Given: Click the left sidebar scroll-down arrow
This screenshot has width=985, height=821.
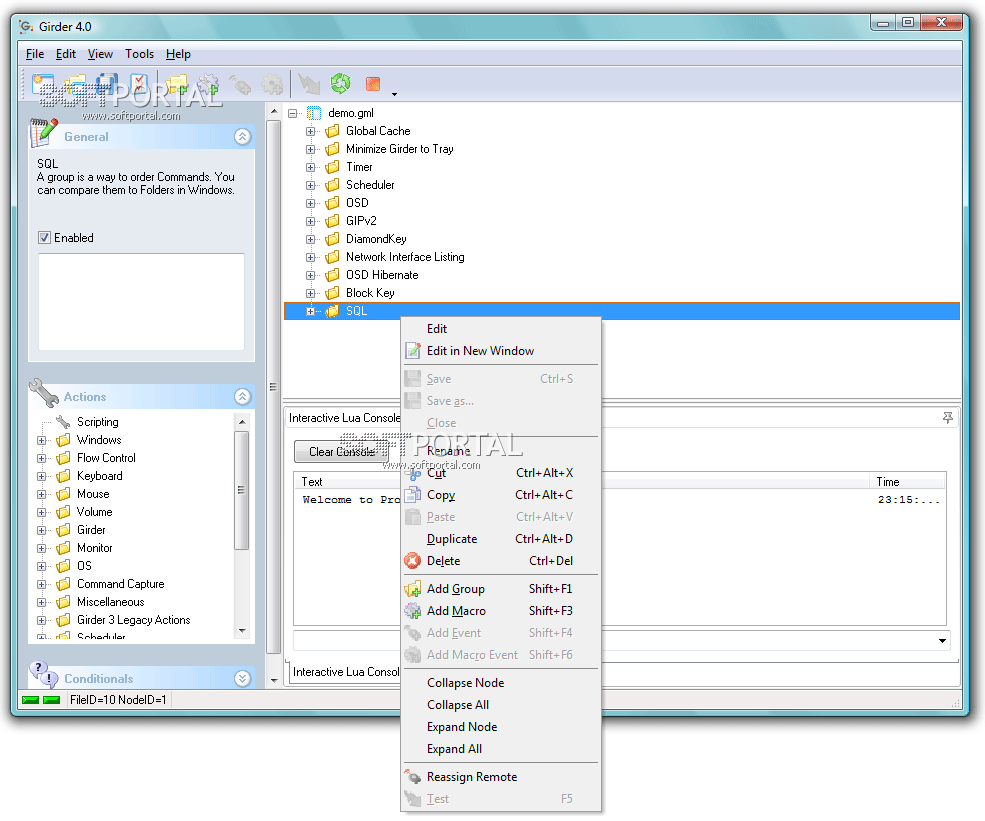Looking at the screenshot, I should point(274,680).
